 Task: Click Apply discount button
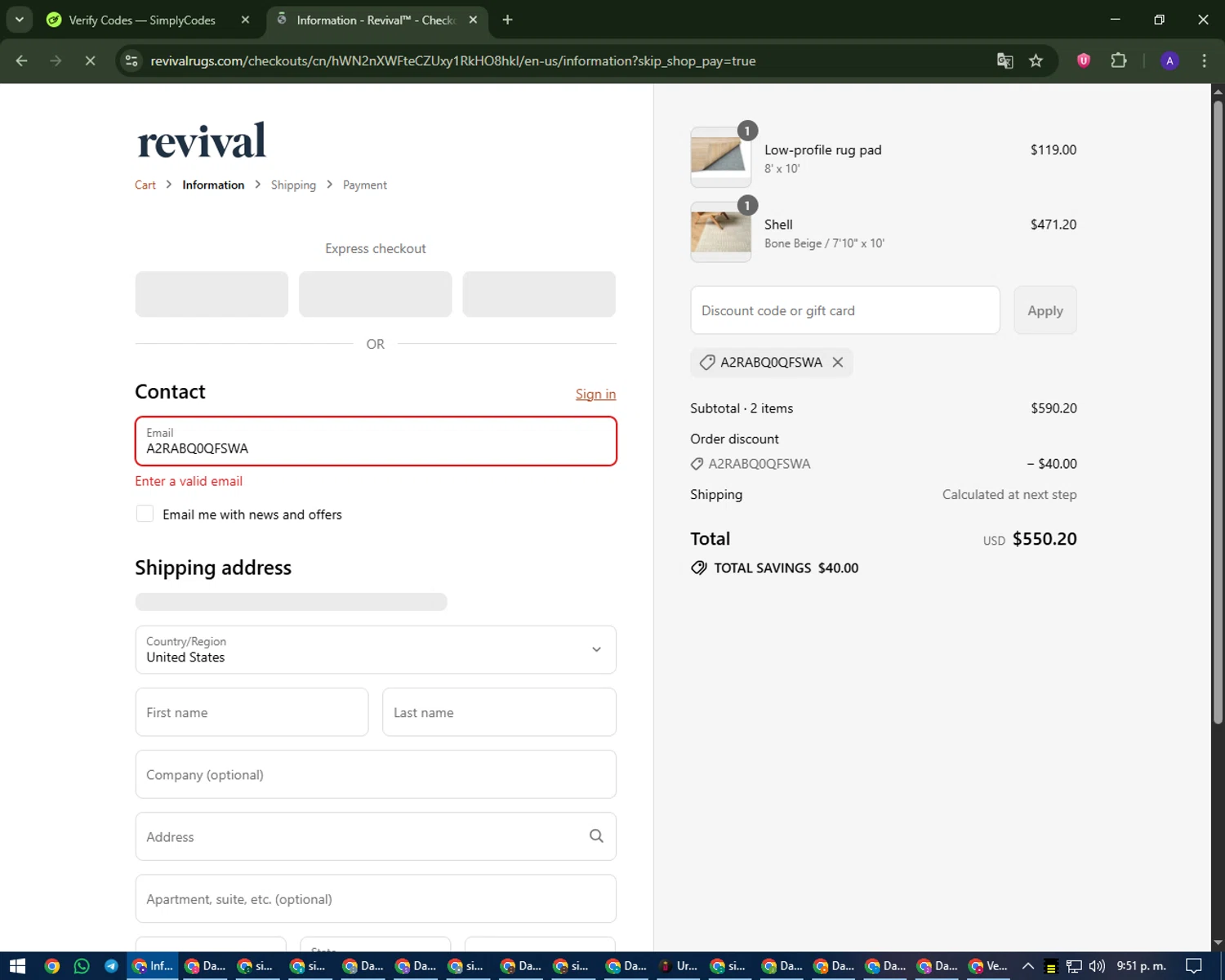click(x=1045, y=310)
